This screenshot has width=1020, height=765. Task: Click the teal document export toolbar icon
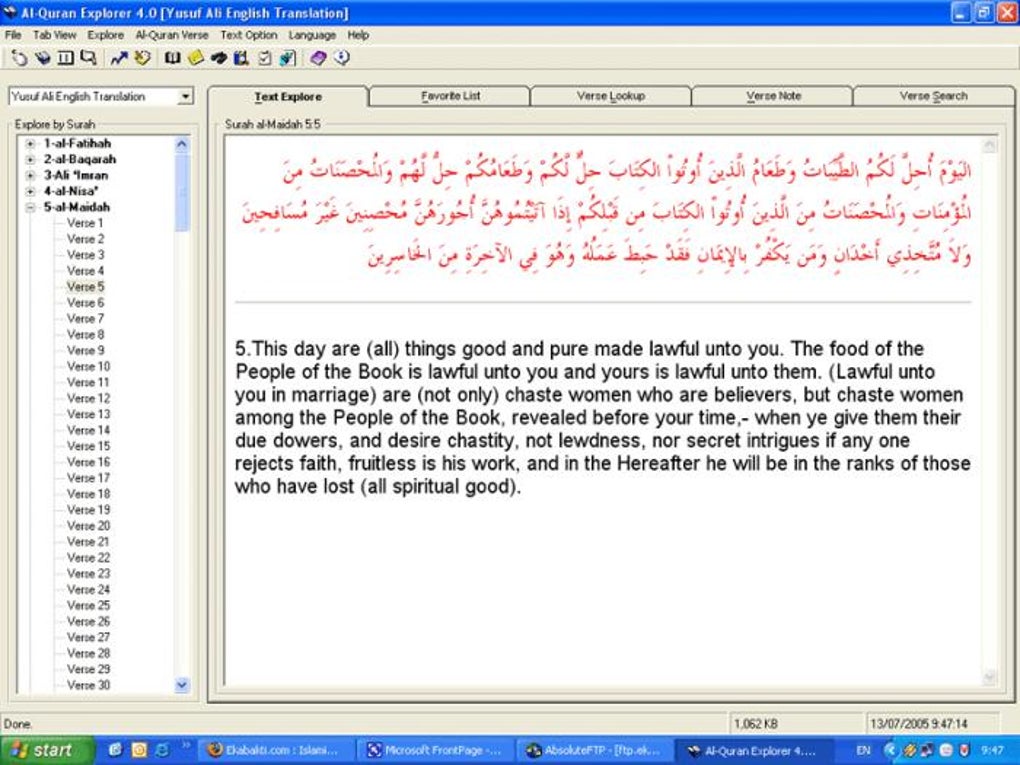(287, 59)
